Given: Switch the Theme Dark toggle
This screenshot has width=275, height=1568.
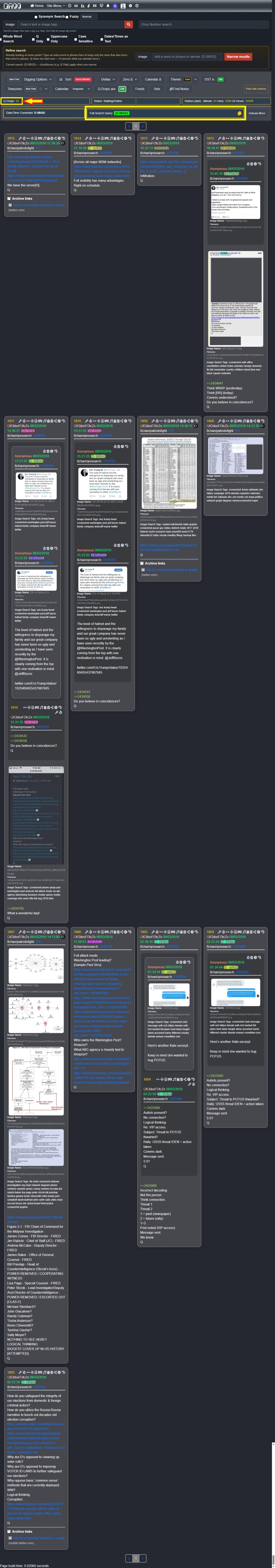Looking at the screenshot, I should coord(187,79).
